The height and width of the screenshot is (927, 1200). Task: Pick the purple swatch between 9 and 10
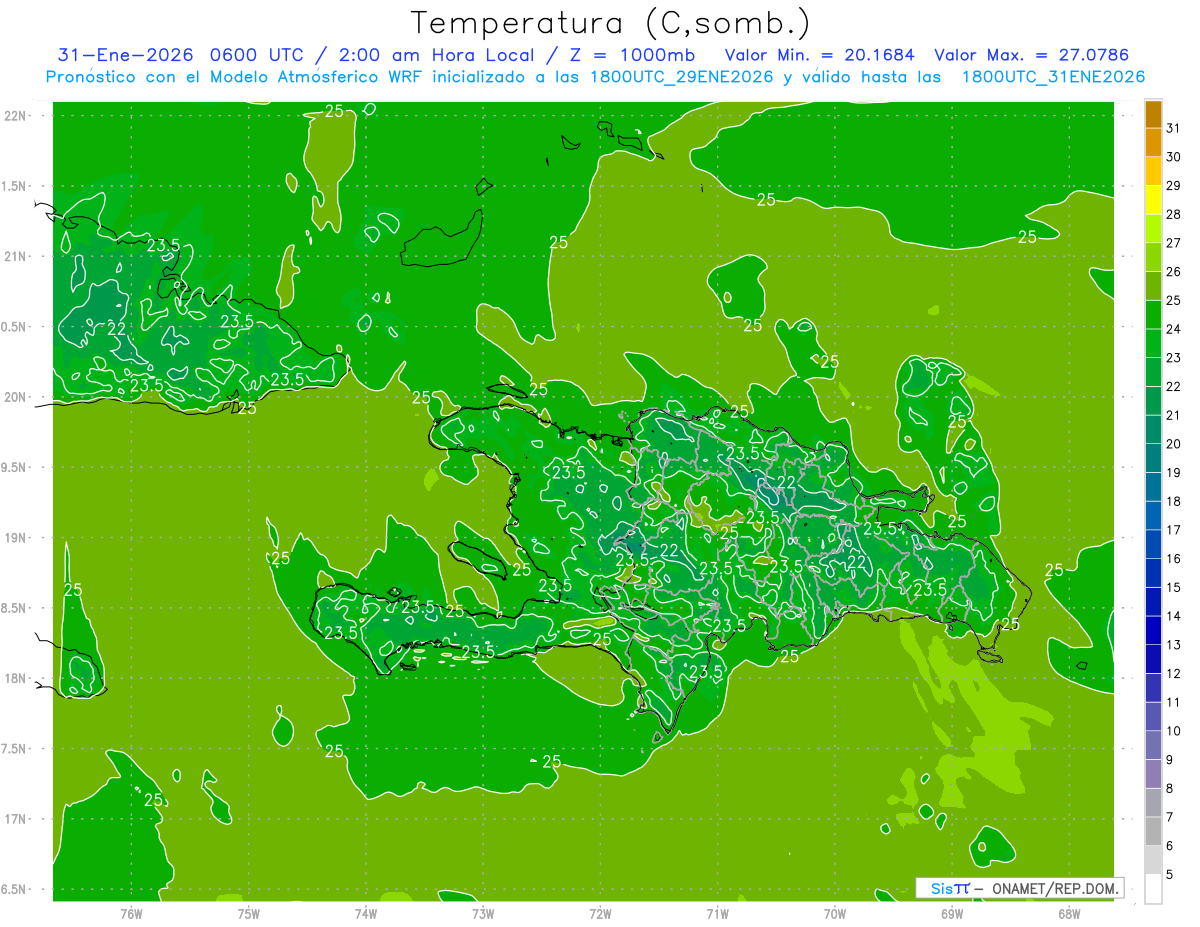(x=1153, y=745)
